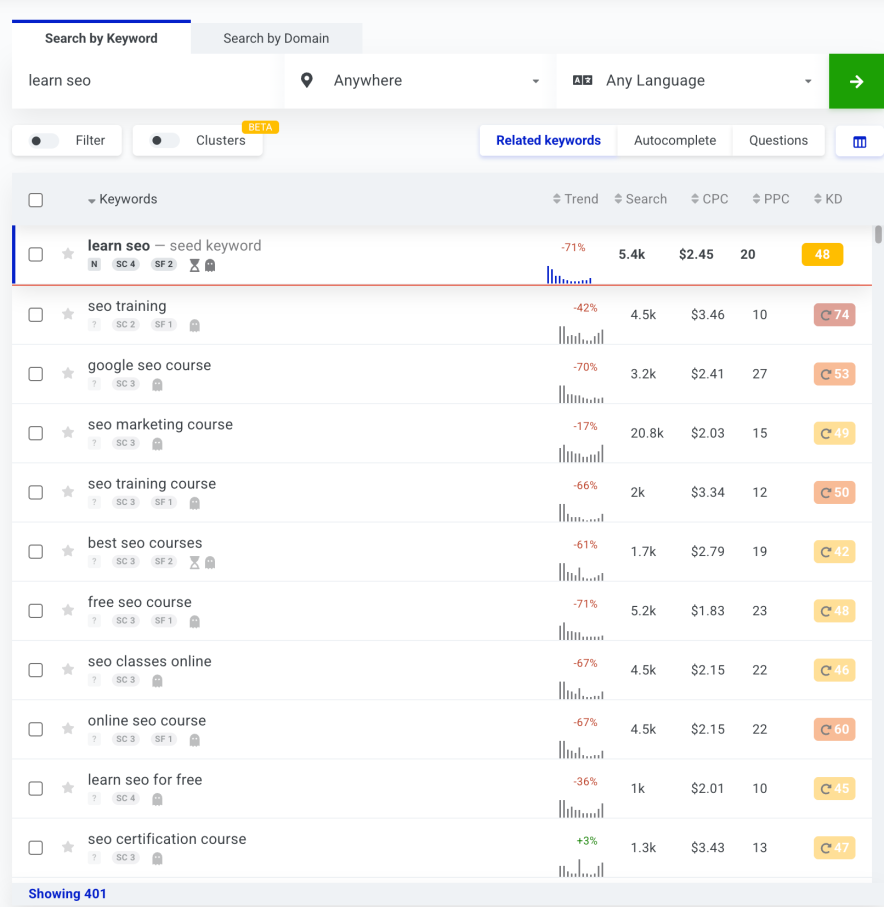The width and height of the screenshot is (884, 907).
Task: Open the Questions tab
Action: click(x=778, y=140)
